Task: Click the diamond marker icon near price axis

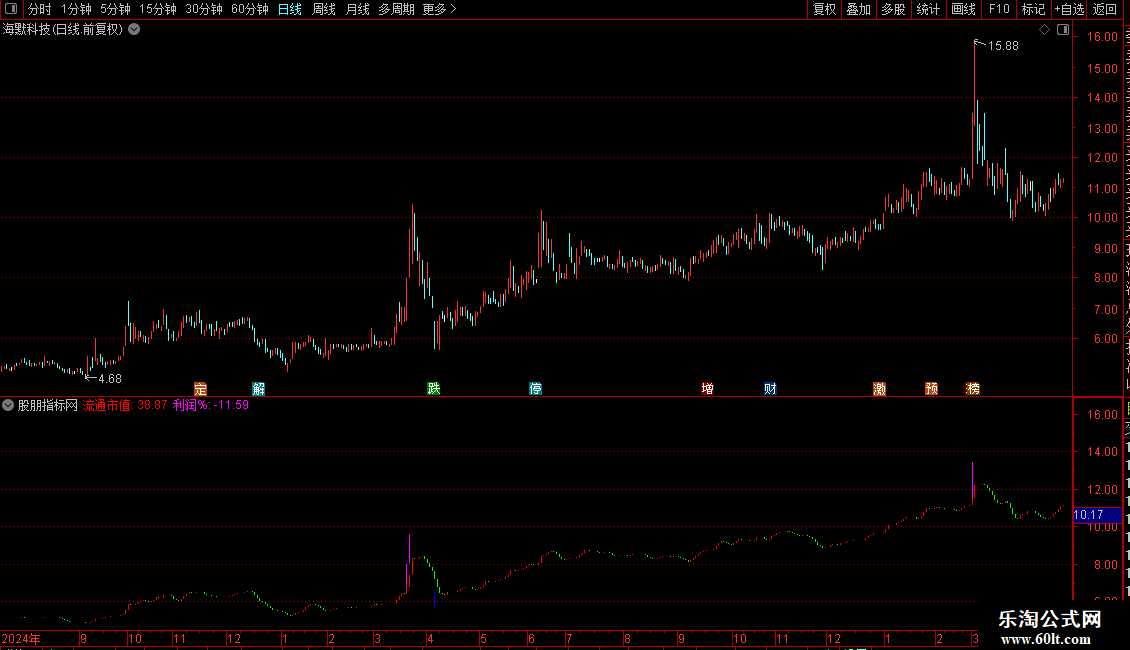Action: click(x=1044, y=30)
